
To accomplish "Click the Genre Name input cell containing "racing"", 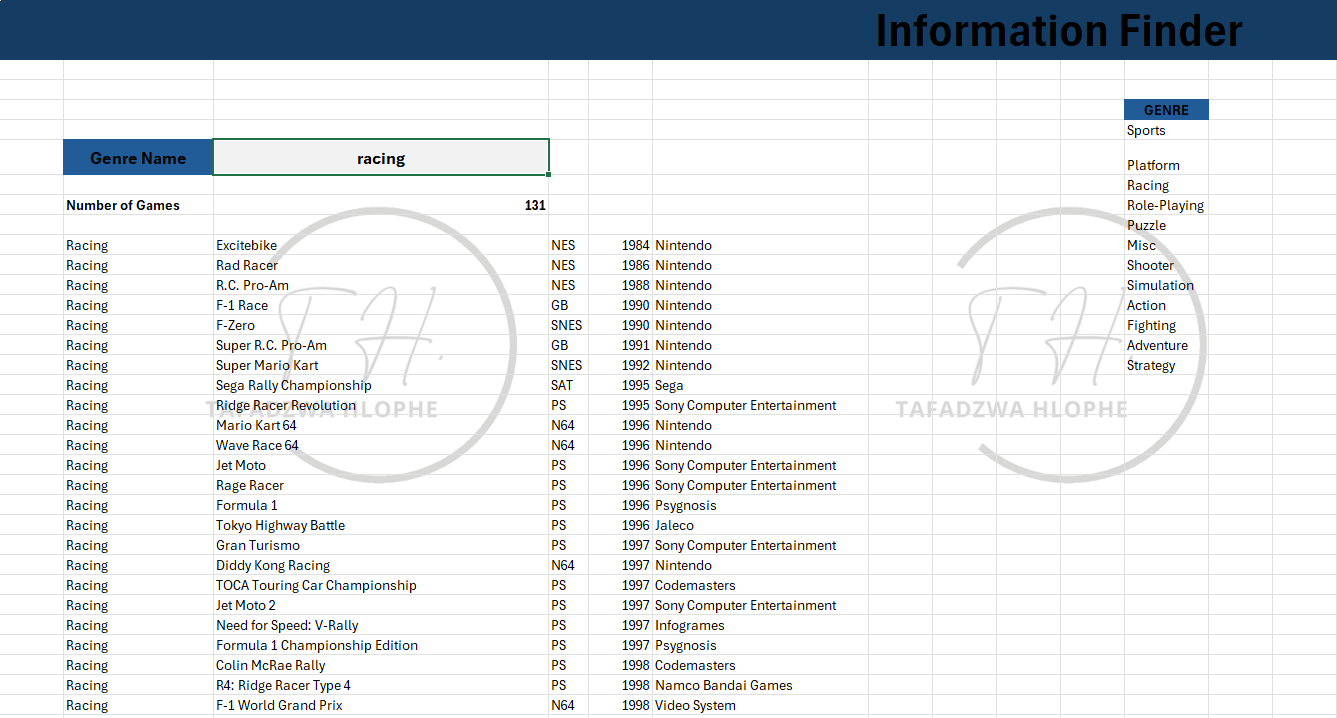I will (381, 158).
